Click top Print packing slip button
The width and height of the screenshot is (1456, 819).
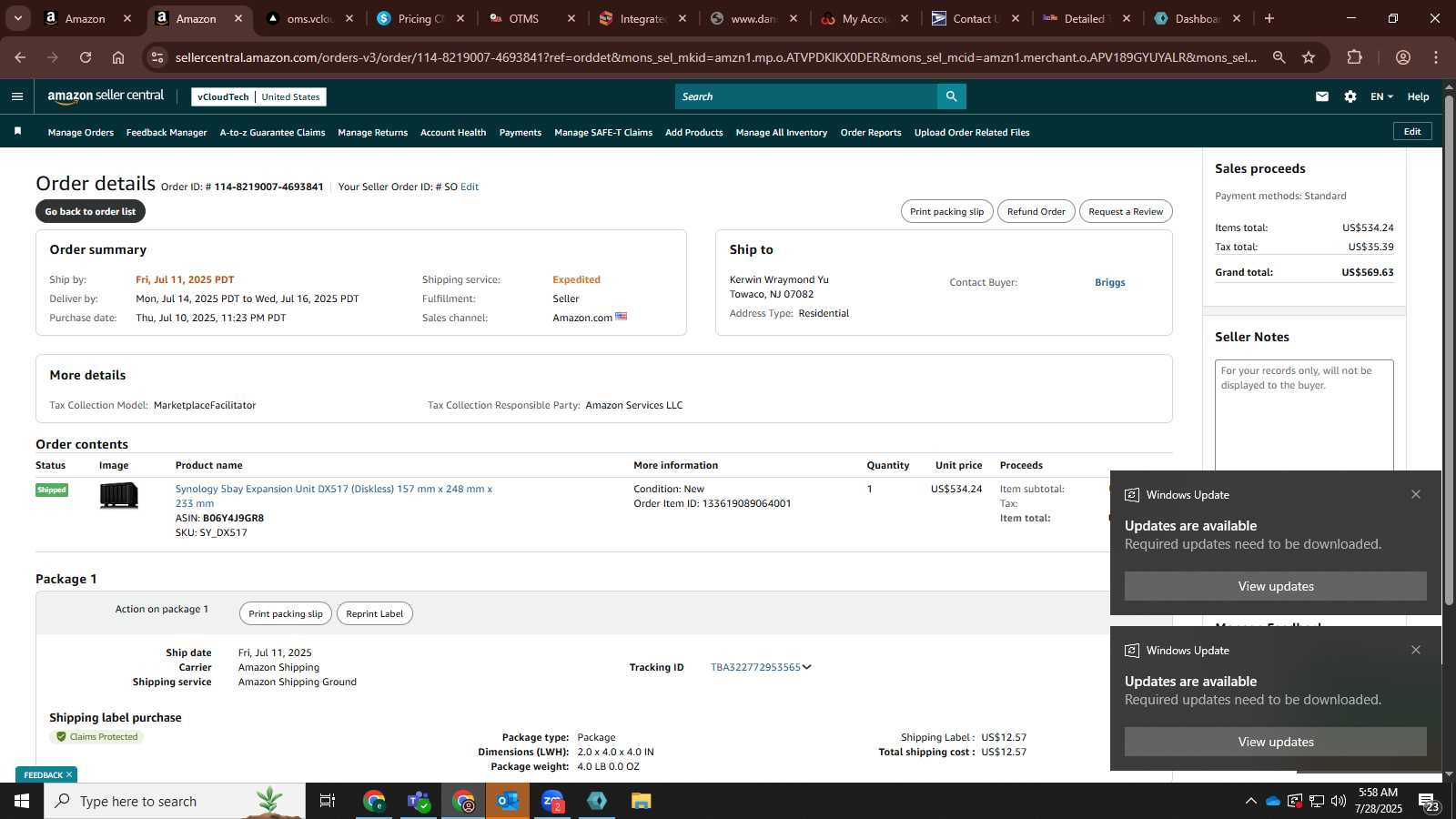947,211
